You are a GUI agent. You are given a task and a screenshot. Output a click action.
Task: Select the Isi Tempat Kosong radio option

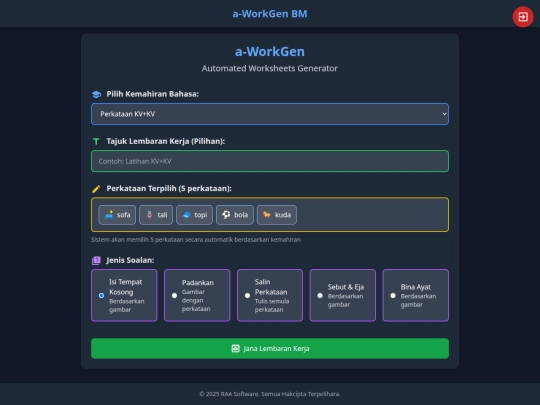[101, 295]
